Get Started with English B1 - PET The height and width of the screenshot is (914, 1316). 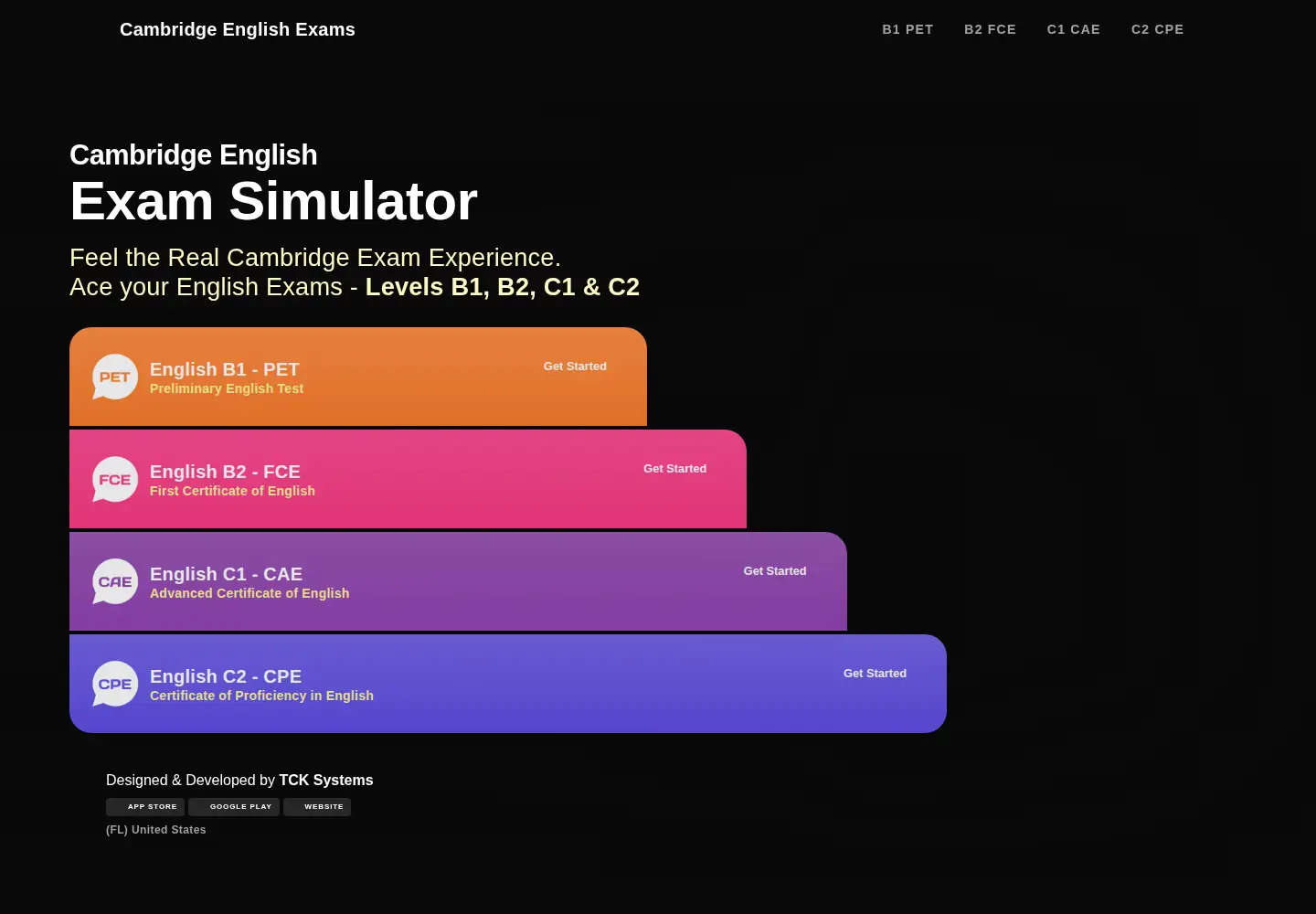point(575,367)
